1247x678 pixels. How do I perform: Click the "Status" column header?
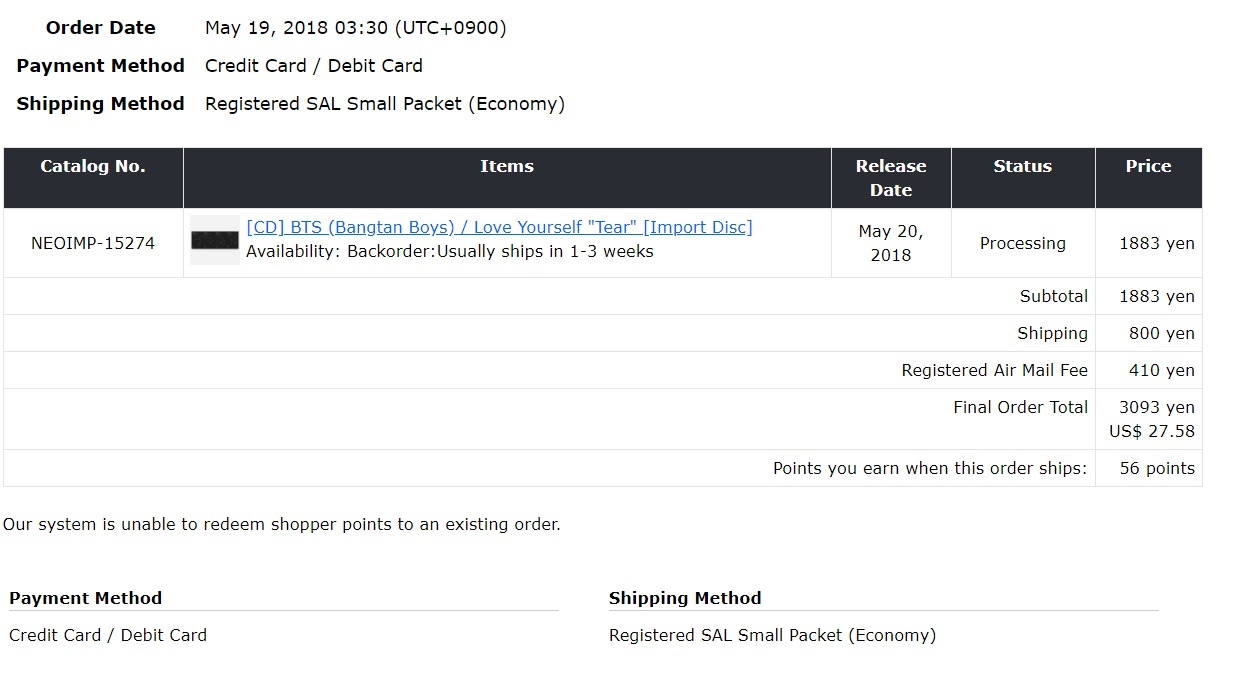tap(1022, 167)
